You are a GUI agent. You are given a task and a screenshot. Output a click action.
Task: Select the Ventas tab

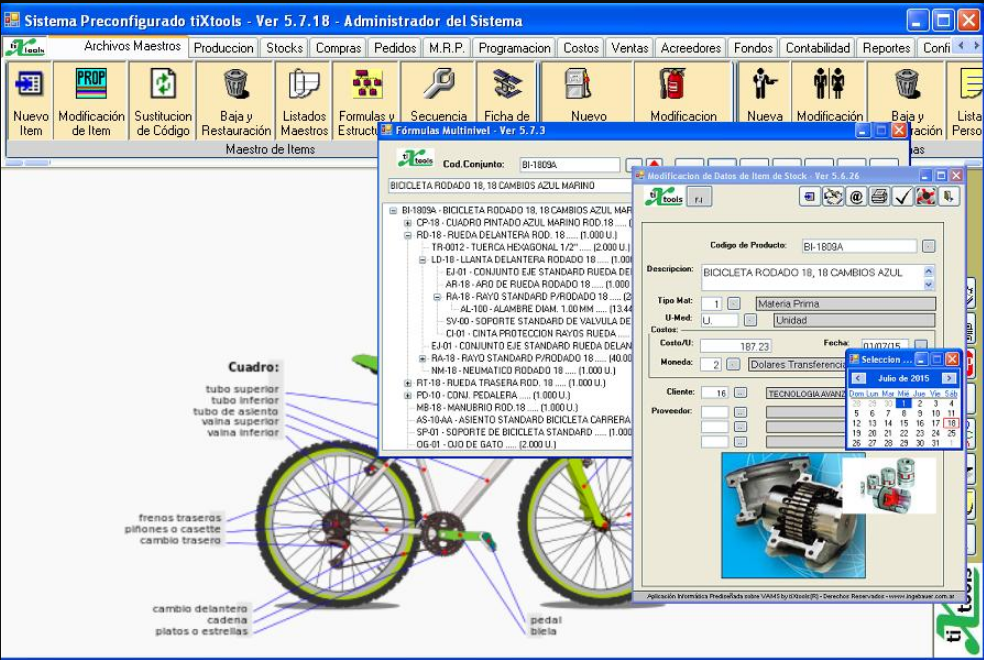click(629, 48)
